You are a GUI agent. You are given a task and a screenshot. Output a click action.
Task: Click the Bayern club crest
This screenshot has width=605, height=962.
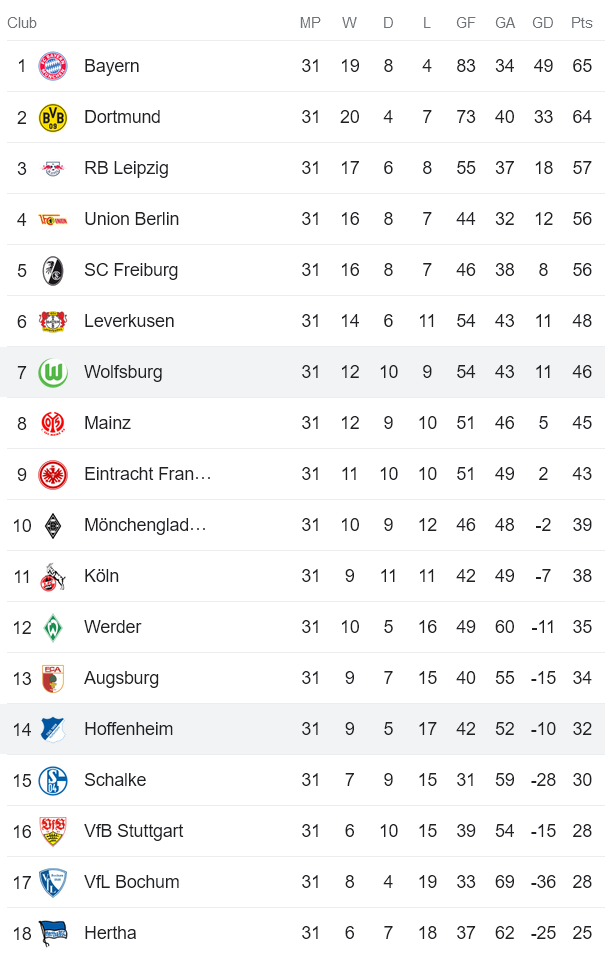(54, 66)
